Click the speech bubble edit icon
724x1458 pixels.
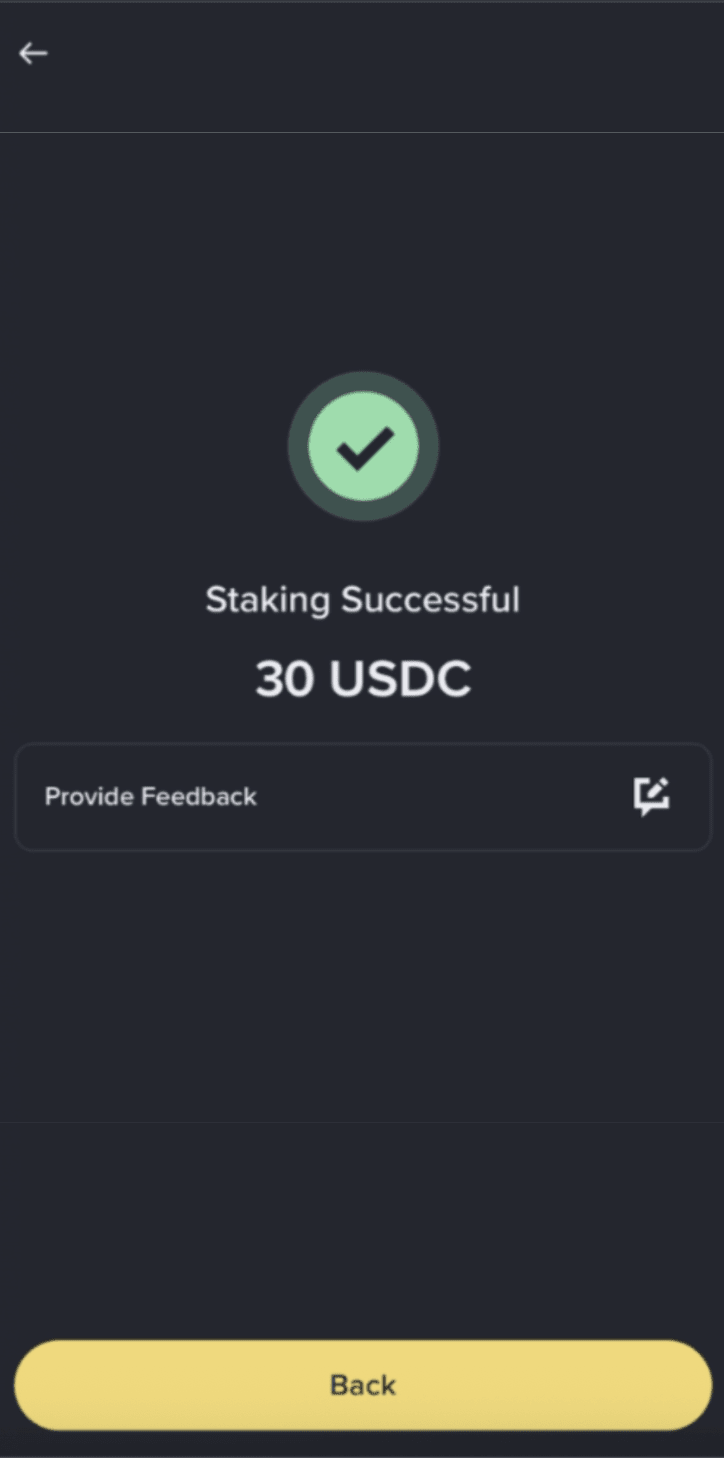(652, 797)
